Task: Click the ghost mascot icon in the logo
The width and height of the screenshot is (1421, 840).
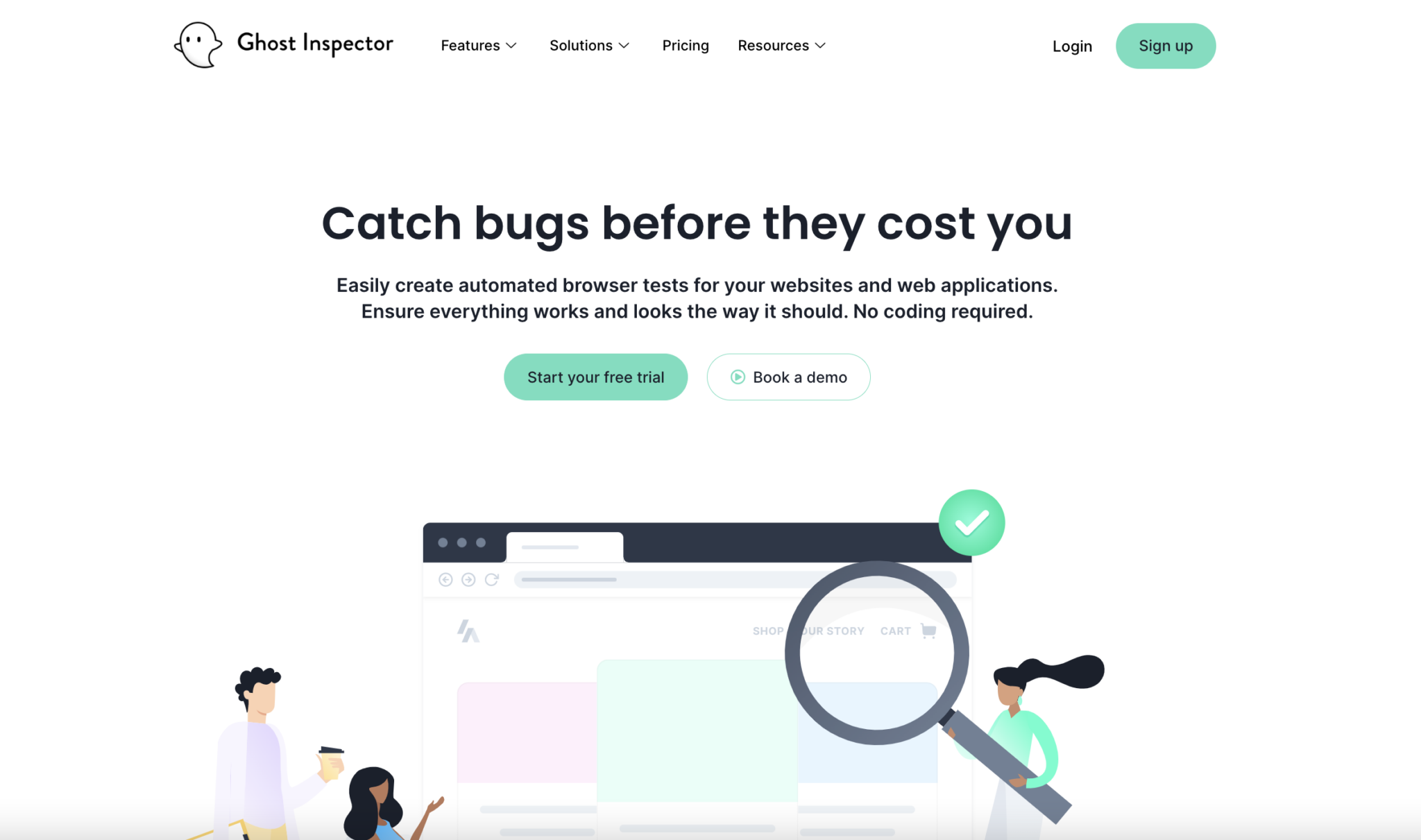Action: (197, 44)
